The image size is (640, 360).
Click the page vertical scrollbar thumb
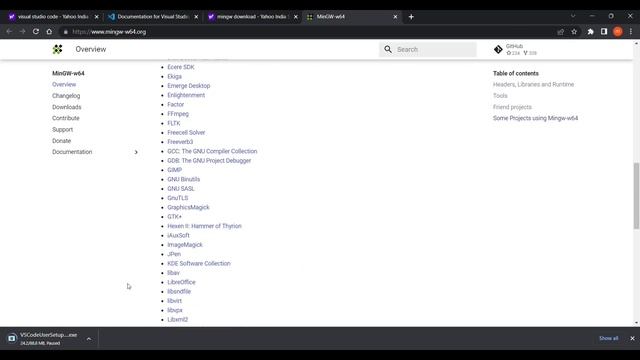pyautogui.click(x=636, y=196)
